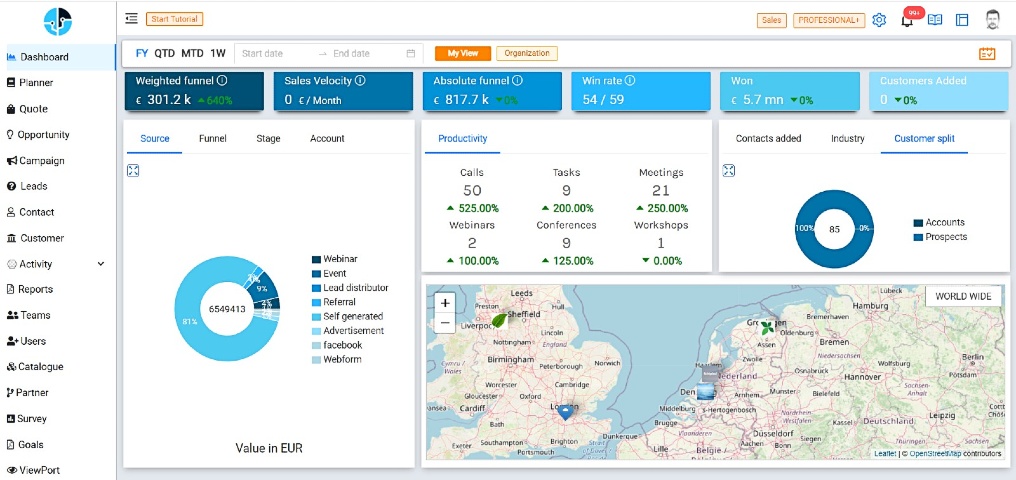This screenshot has width=1016, height=480.
Task: Select the Productivity tab
Action: coord(463,138)
